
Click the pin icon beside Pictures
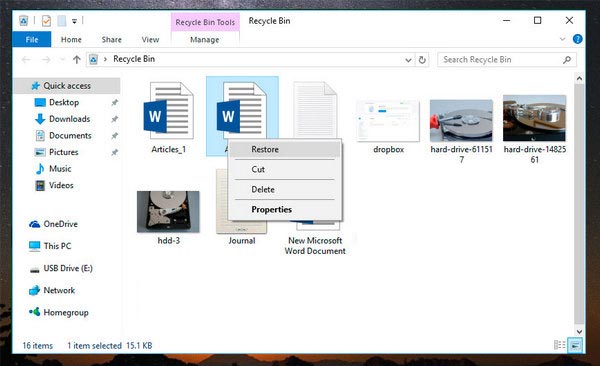pos(114,152)
